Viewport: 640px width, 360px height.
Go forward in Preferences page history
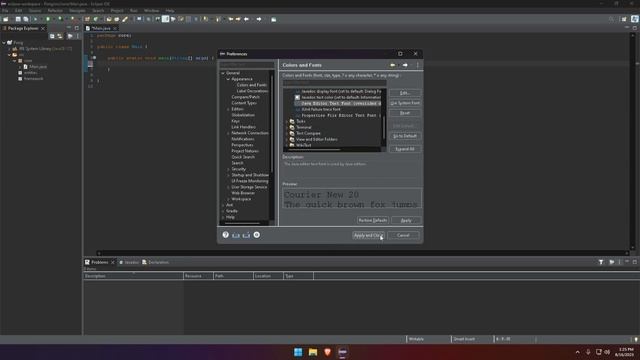click(405, 65)
